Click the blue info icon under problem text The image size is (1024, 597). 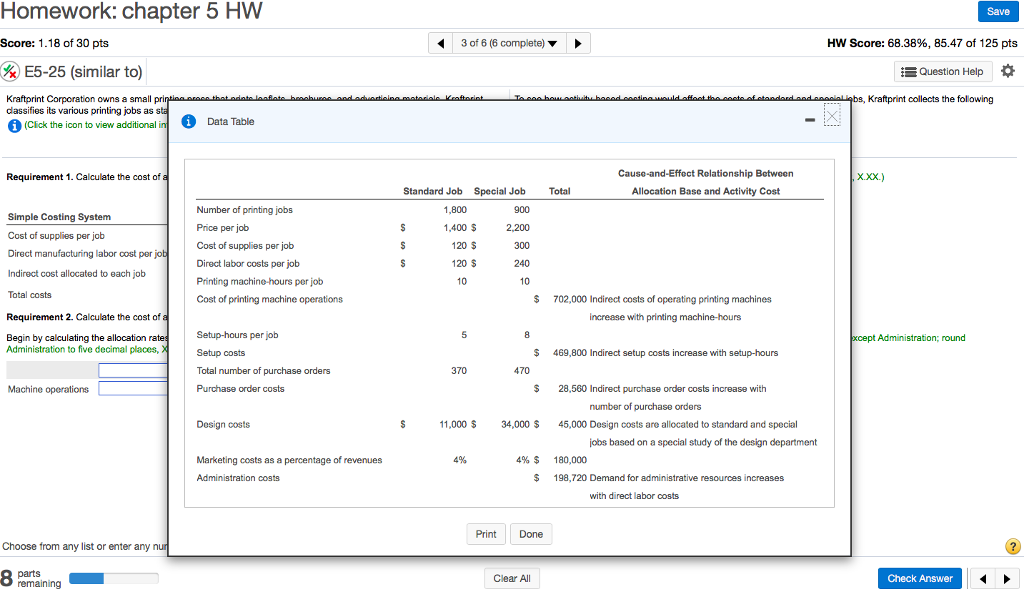[x=13, y=123]
